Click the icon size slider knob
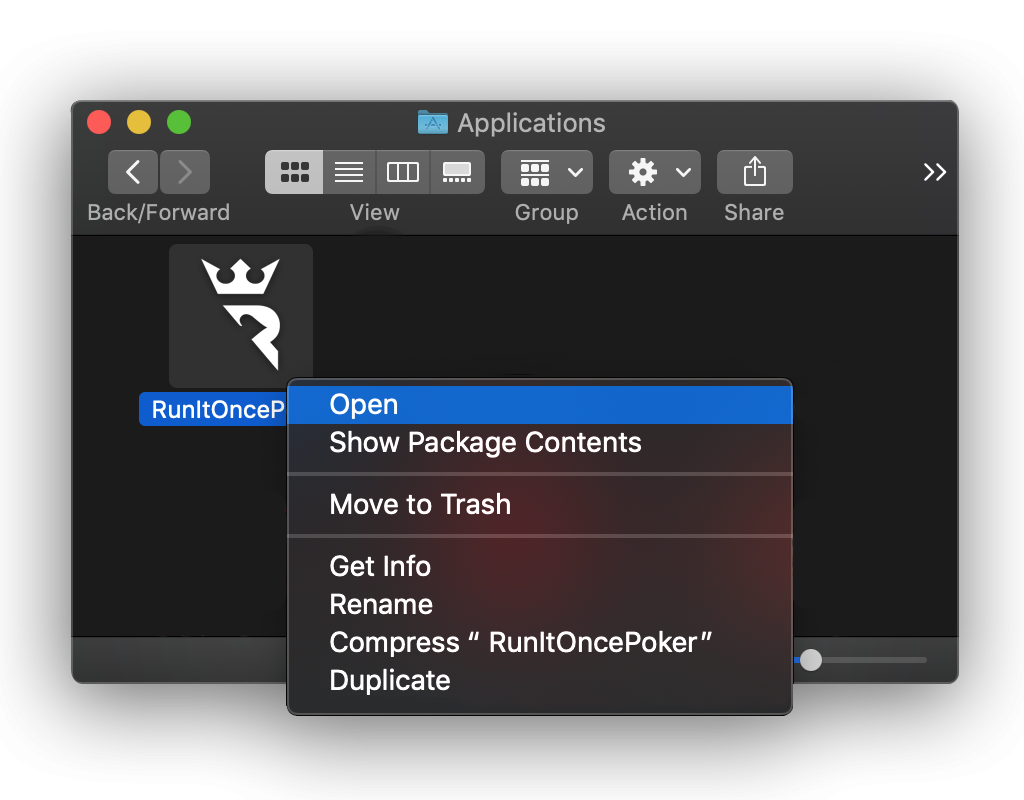This screenshot has height=800, width=1024. (811, 660)
